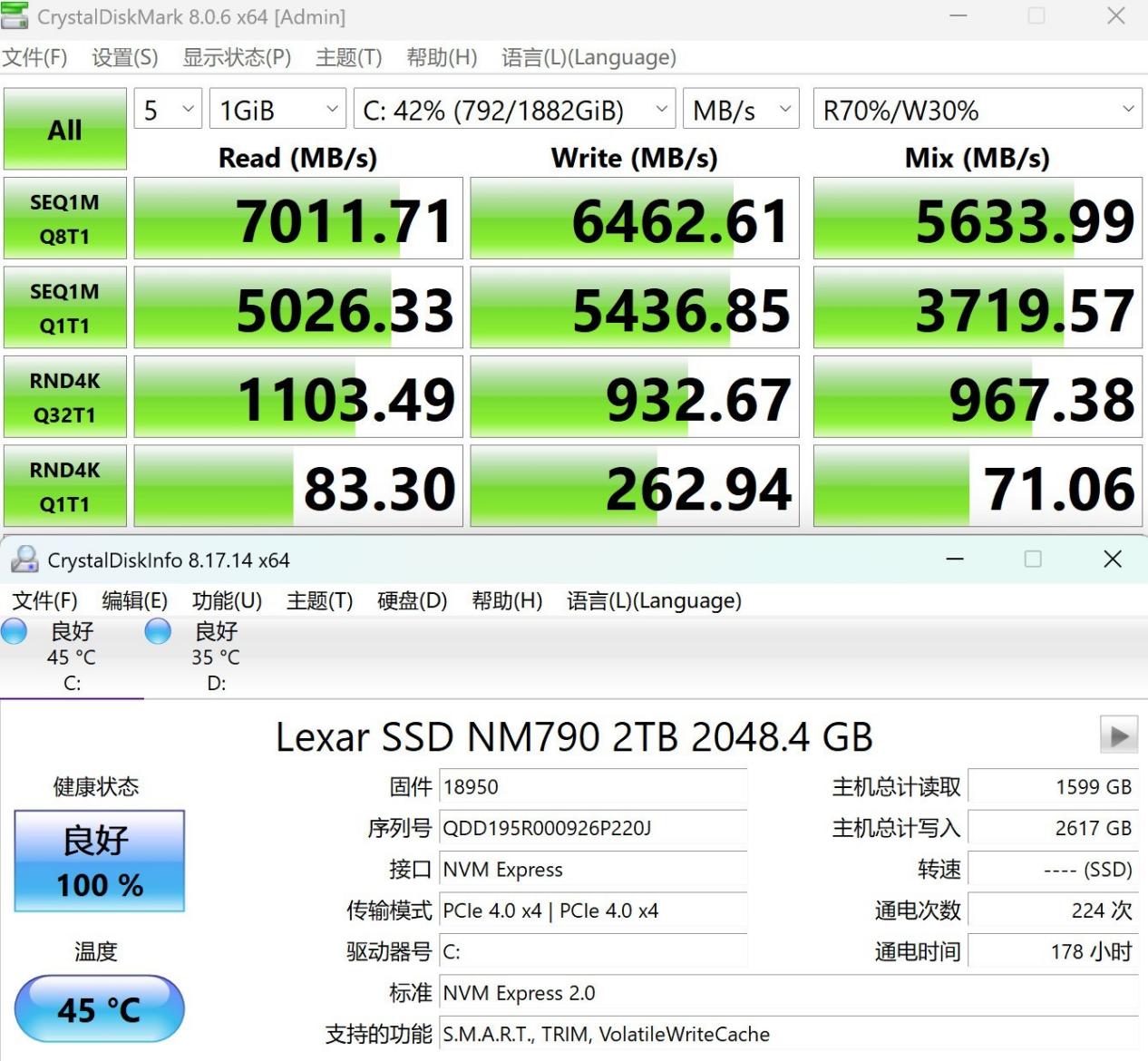Open the test count dropdown showing 5
Screen dimensions: 1148x1061
168,111
